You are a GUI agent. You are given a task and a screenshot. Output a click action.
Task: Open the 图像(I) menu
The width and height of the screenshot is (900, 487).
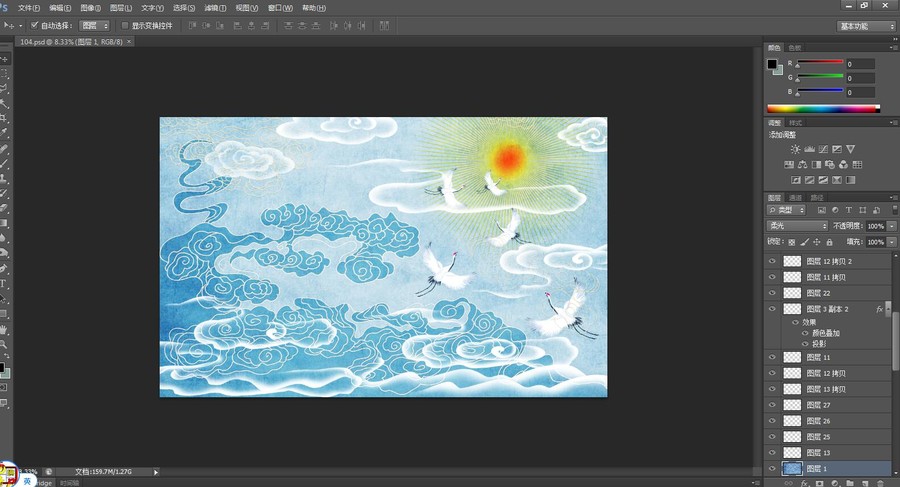[x=90, y=8]
